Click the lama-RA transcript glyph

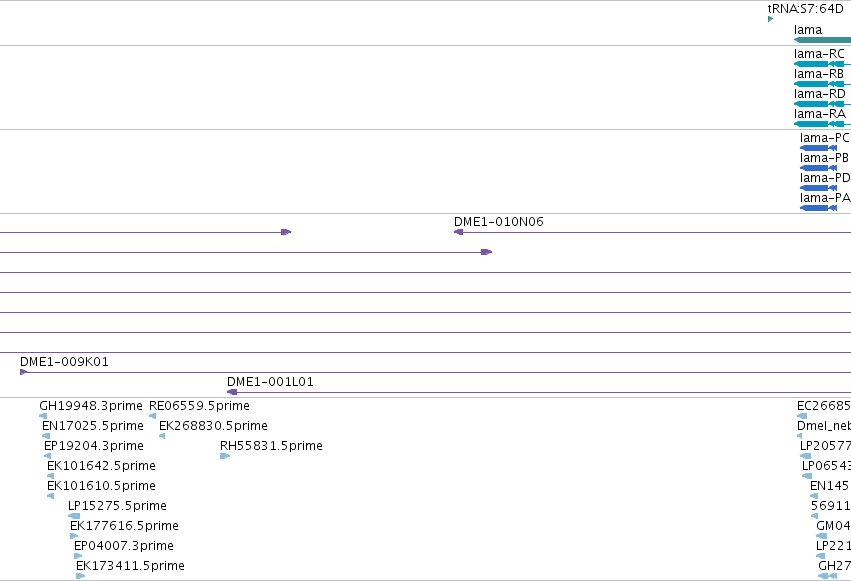822,124
